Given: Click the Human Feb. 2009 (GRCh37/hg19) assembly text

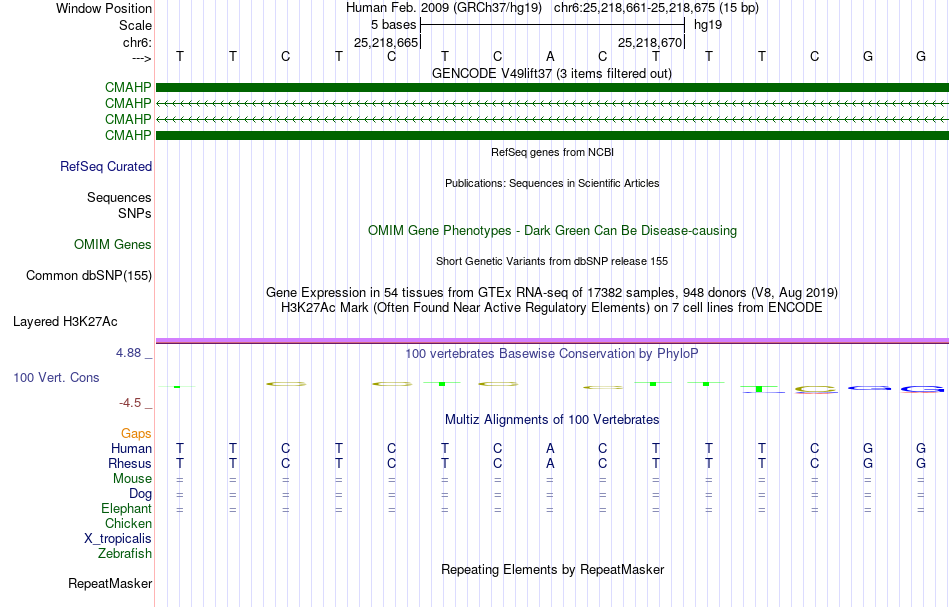Looking at the screenshot, I should [446, 8].
